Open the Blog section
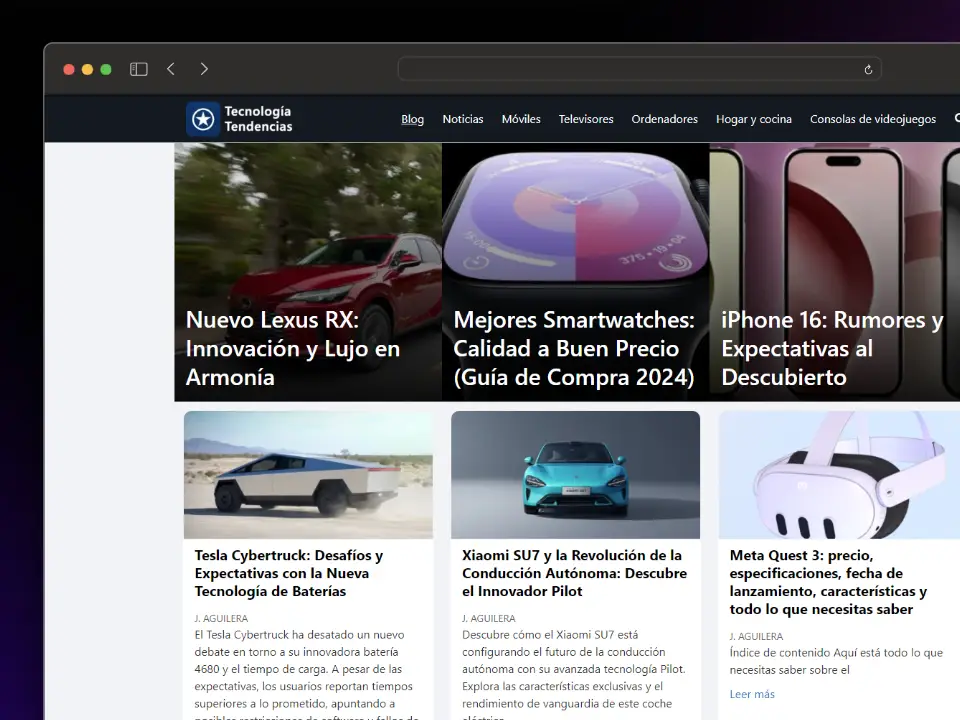The image size is (960, 720). [412, 118]
